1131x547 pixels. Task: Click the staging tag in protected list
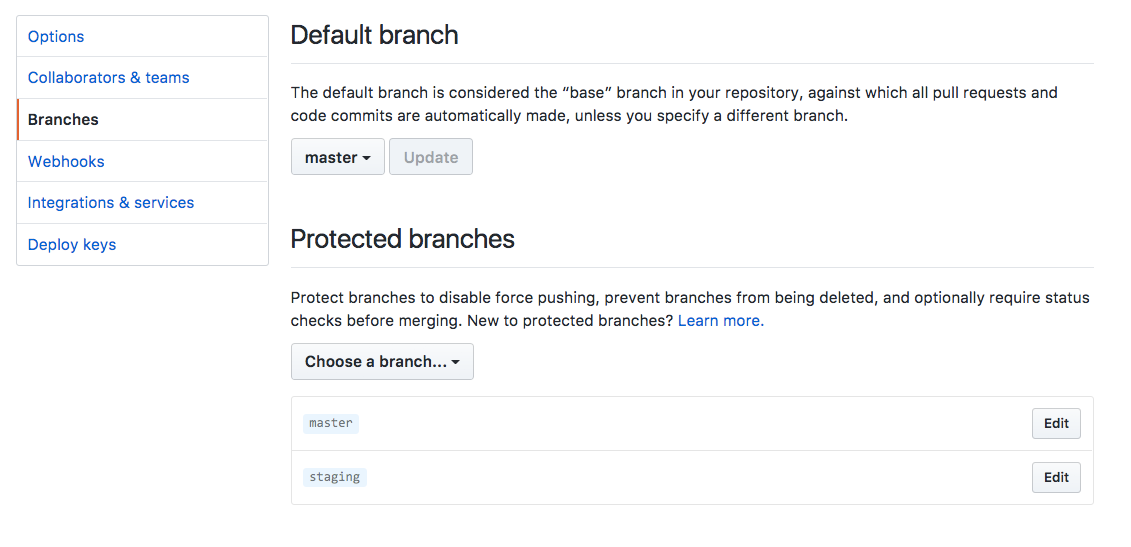coord(335,477)
